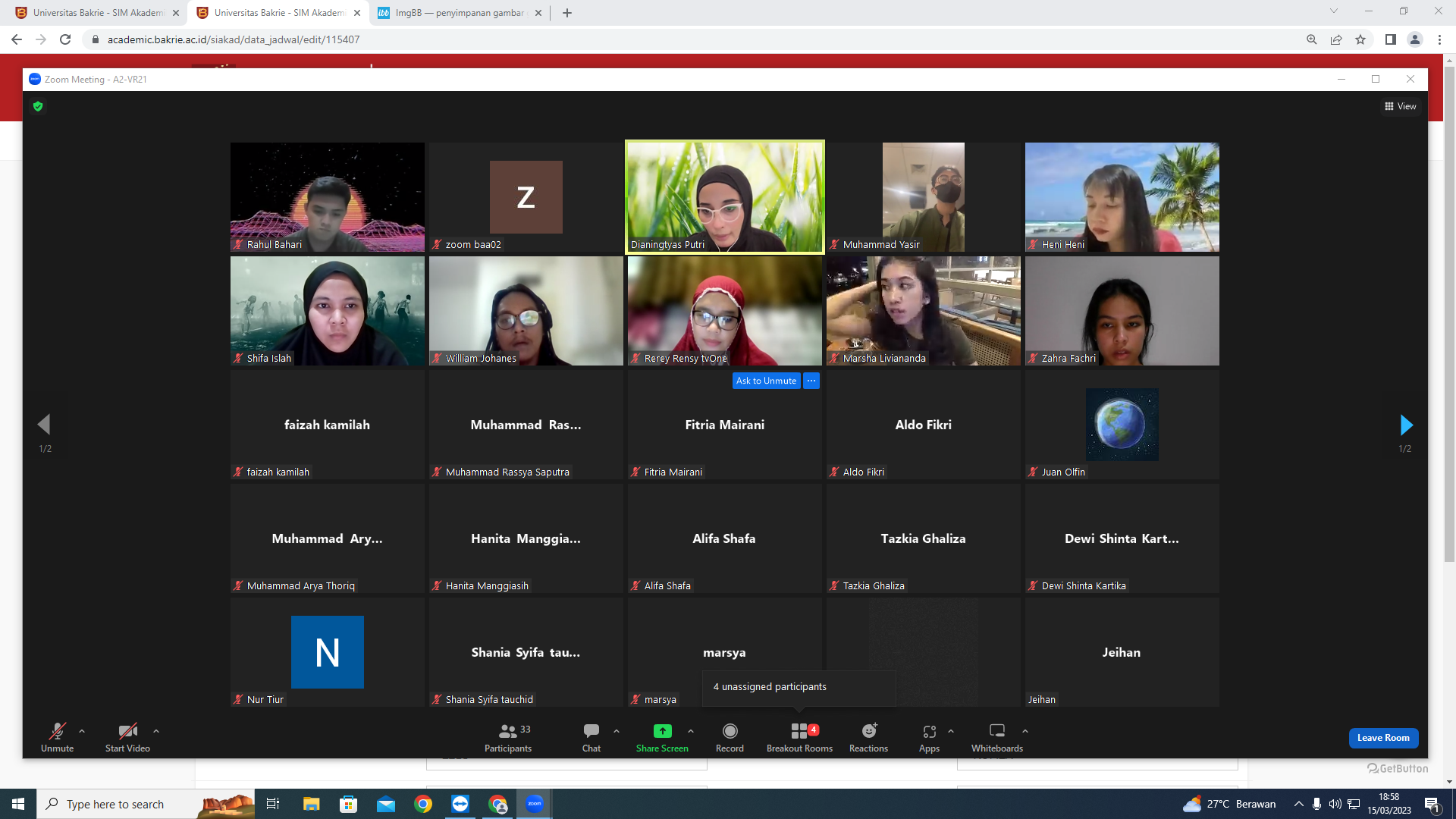Expand chat options caret next to Chat
The height and width of the screenshot is (819, 1456).
[x=617, y=731]
